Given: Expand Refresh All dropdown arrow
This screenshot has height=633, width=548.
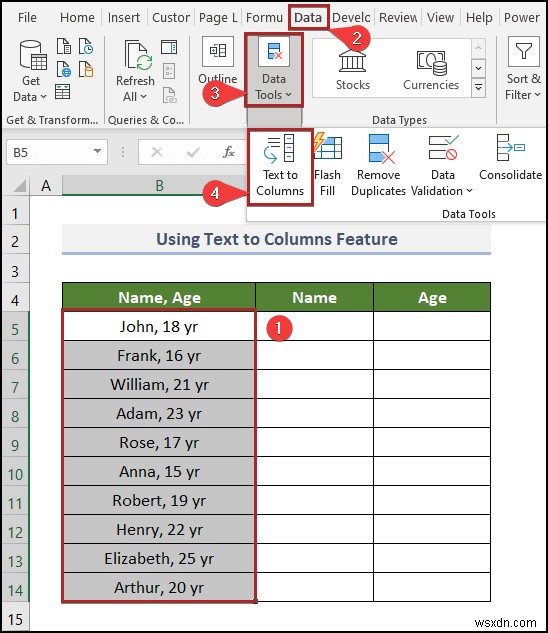Looking at the screenshot, I should 143,96.
